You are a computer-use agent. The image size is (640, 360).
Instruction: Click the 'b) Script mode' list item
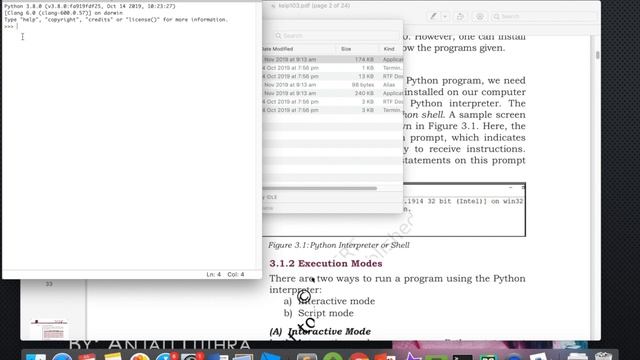pos(319,313)
